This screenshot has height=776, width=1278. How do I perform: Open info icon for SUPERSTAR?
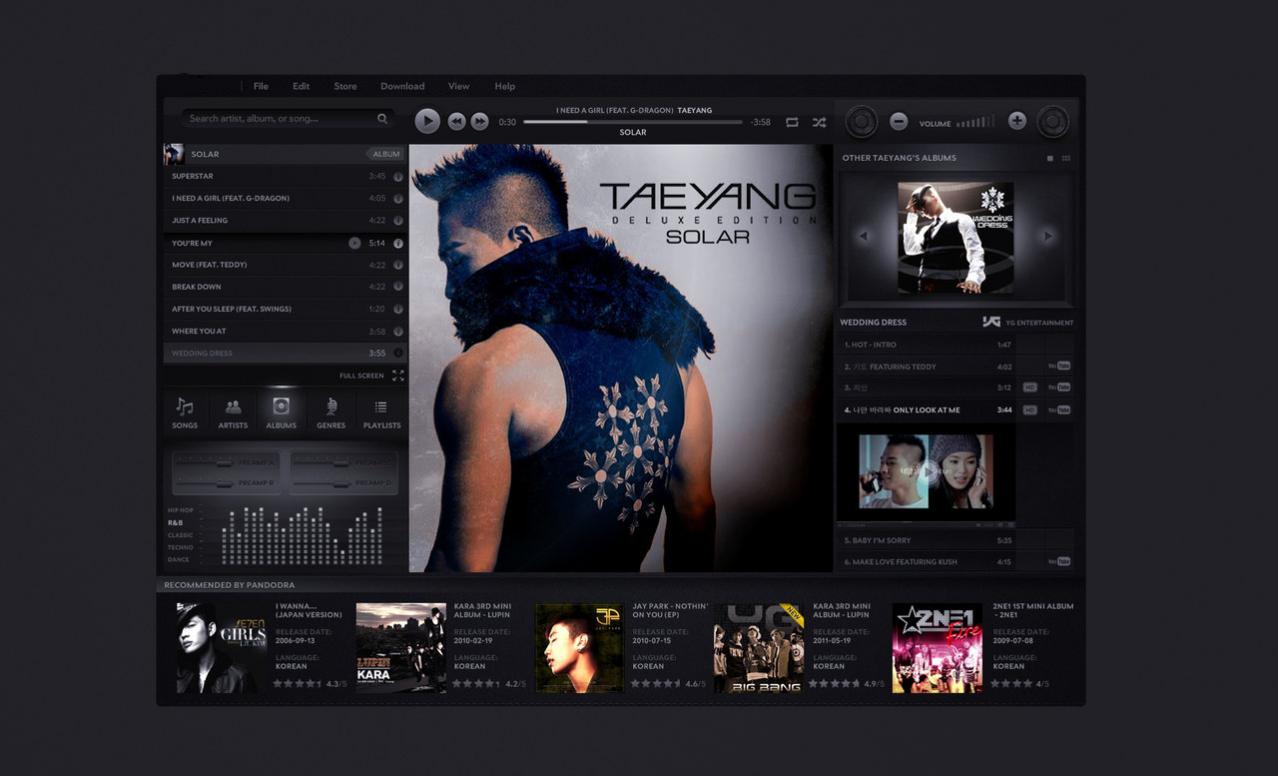coord(398,176)
